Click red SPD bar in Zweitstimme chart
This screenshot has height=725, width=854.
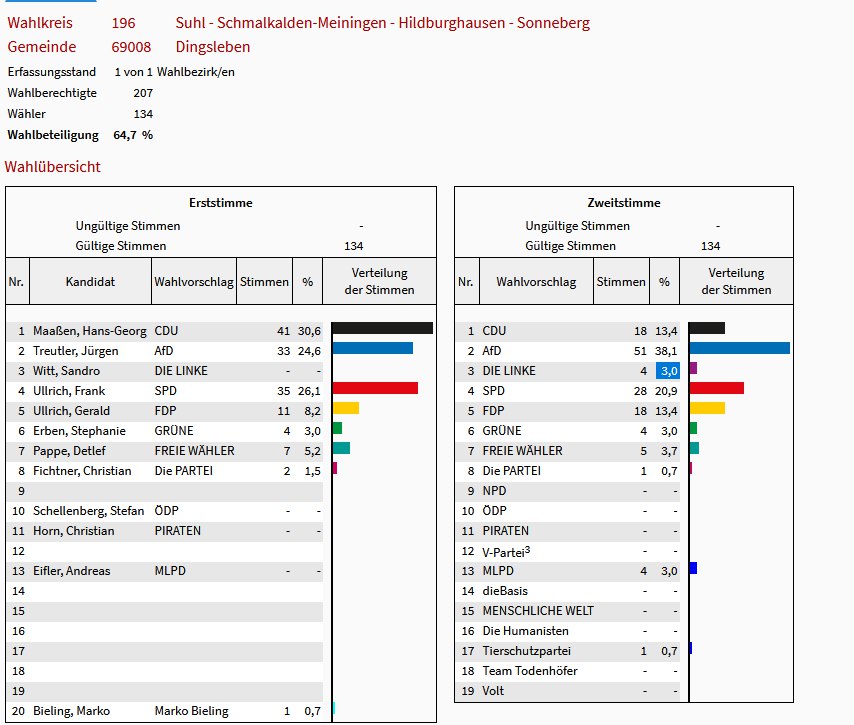coord(717,388)
